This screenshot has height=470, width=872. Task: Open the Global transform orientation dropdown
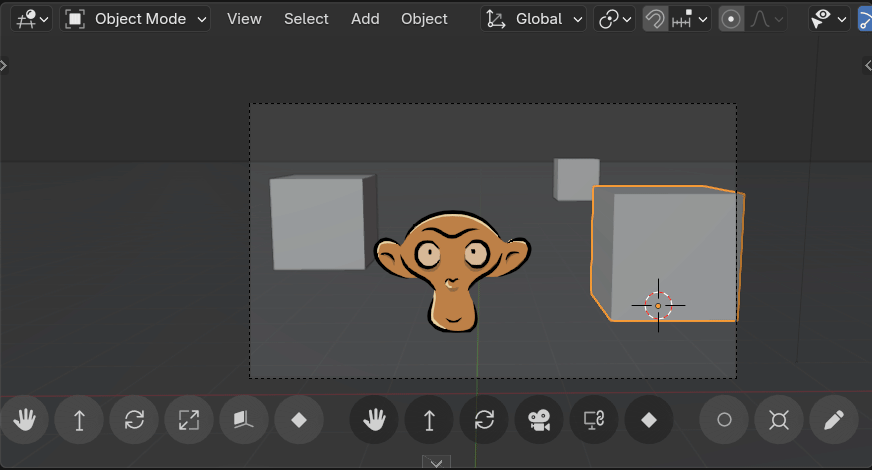[x=533, y=19]
